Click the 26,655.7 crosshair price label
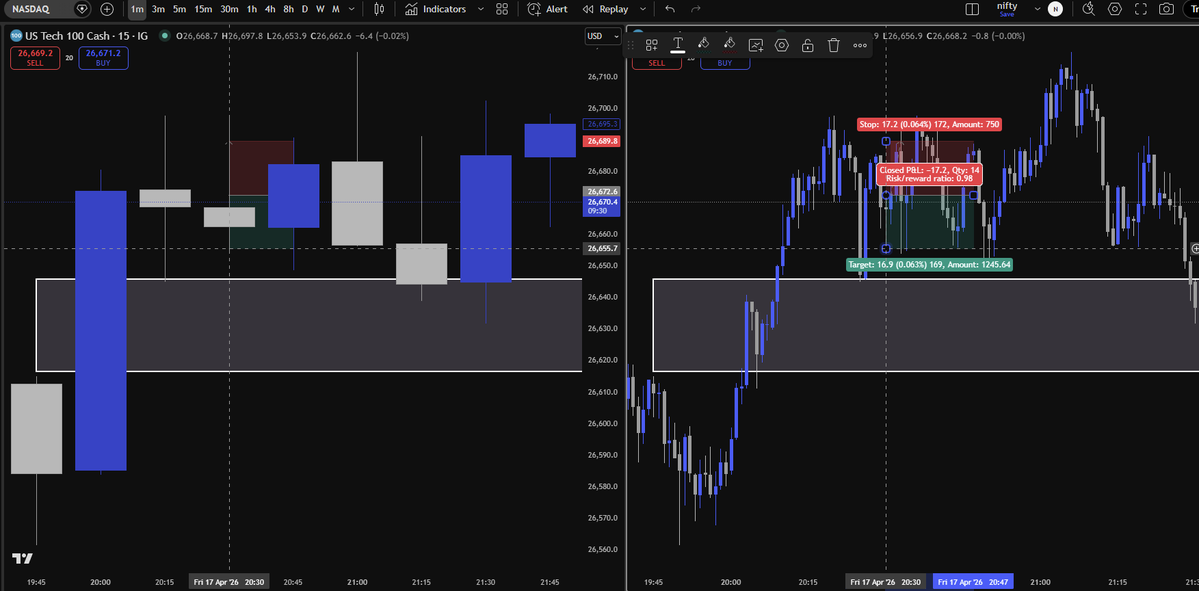Viewport: 1199px width, 591px height. (x=601, y=248)
